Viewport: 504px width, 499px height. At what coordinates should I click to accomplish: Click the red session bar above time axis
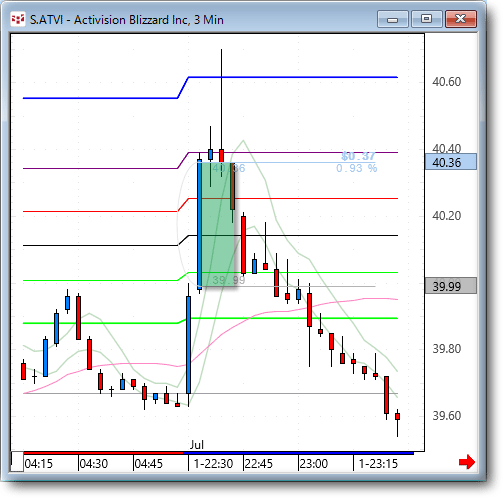(x=103, y=453)
